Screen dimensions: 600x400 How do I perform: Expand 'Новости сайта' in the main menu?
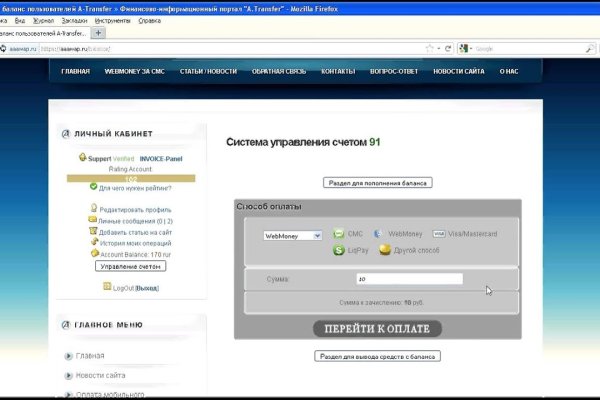pyautogui.click(x=68, y=375)
